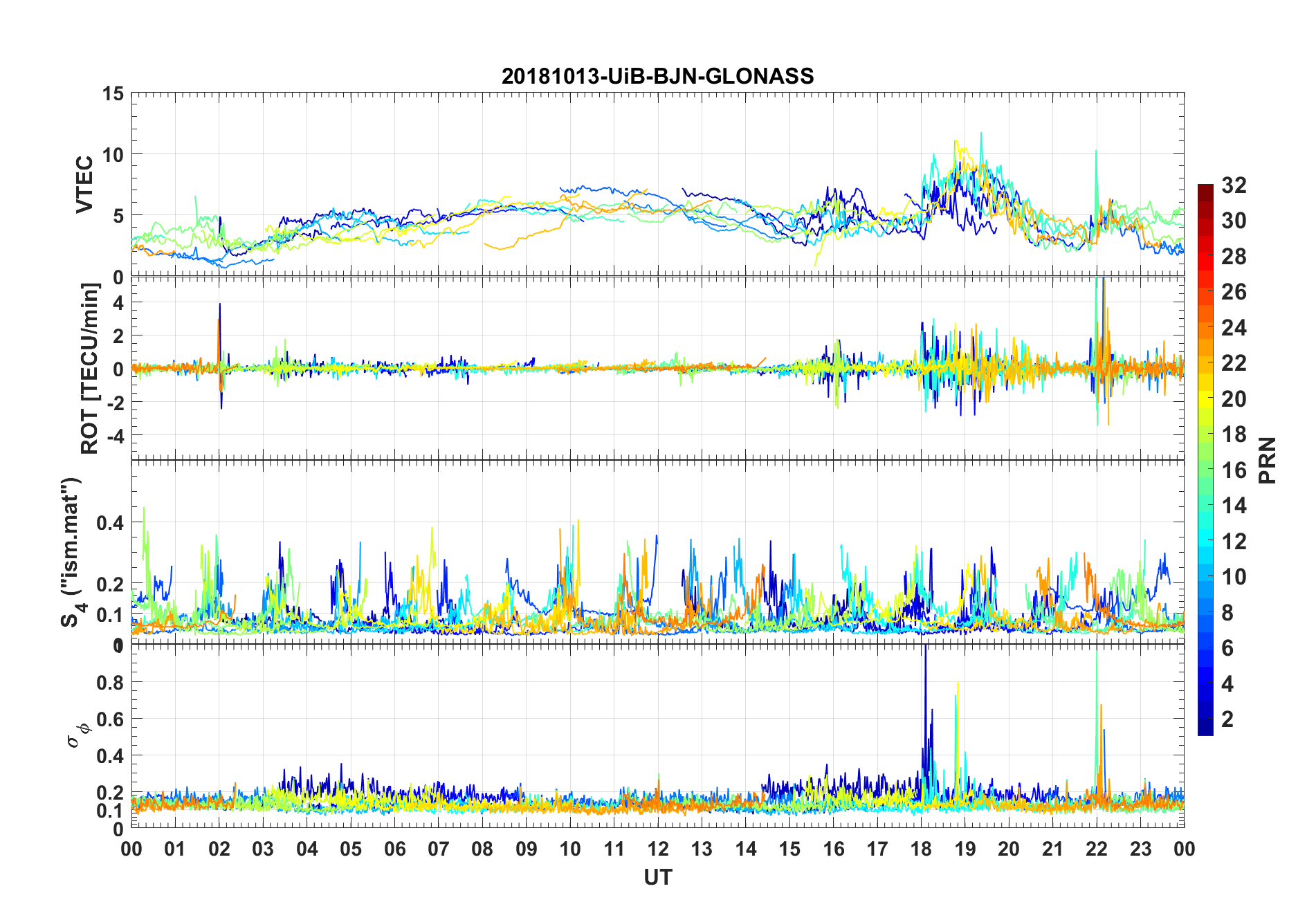Click the "22" PRN colorbar tick label
Viewport: 1316px width, 920px height.
pos(1234,363)
